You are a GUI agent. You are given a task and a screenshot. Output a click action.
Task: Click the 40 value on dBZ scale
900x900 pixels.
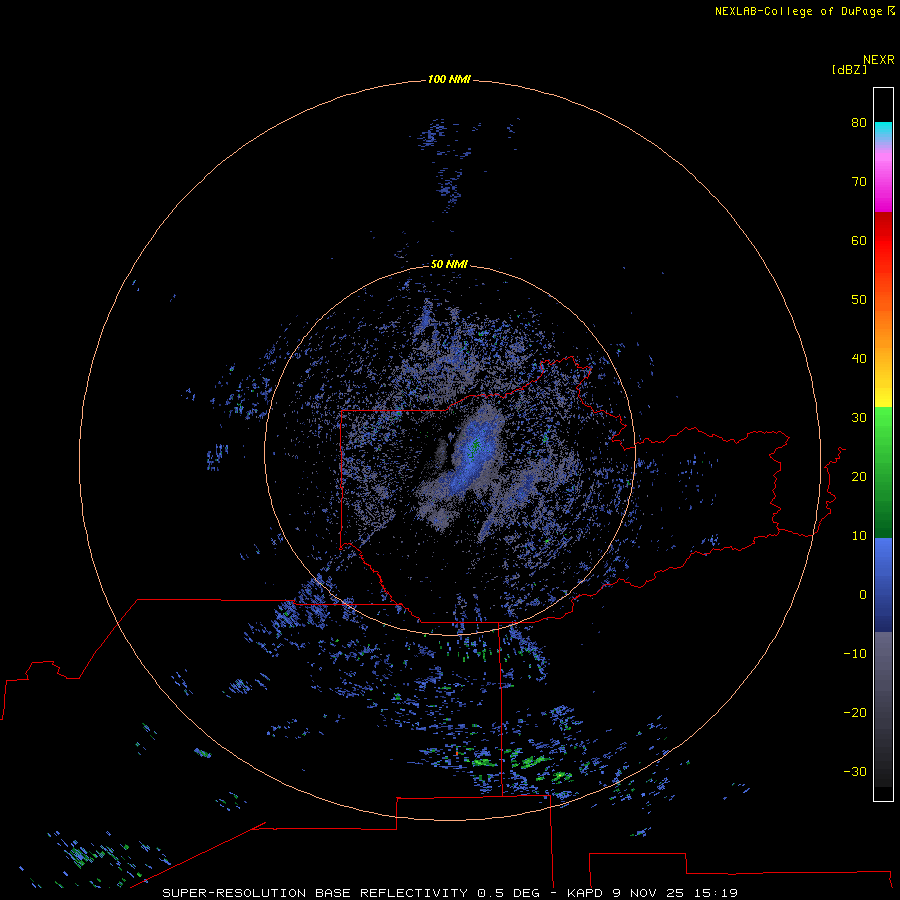point(859,359)
